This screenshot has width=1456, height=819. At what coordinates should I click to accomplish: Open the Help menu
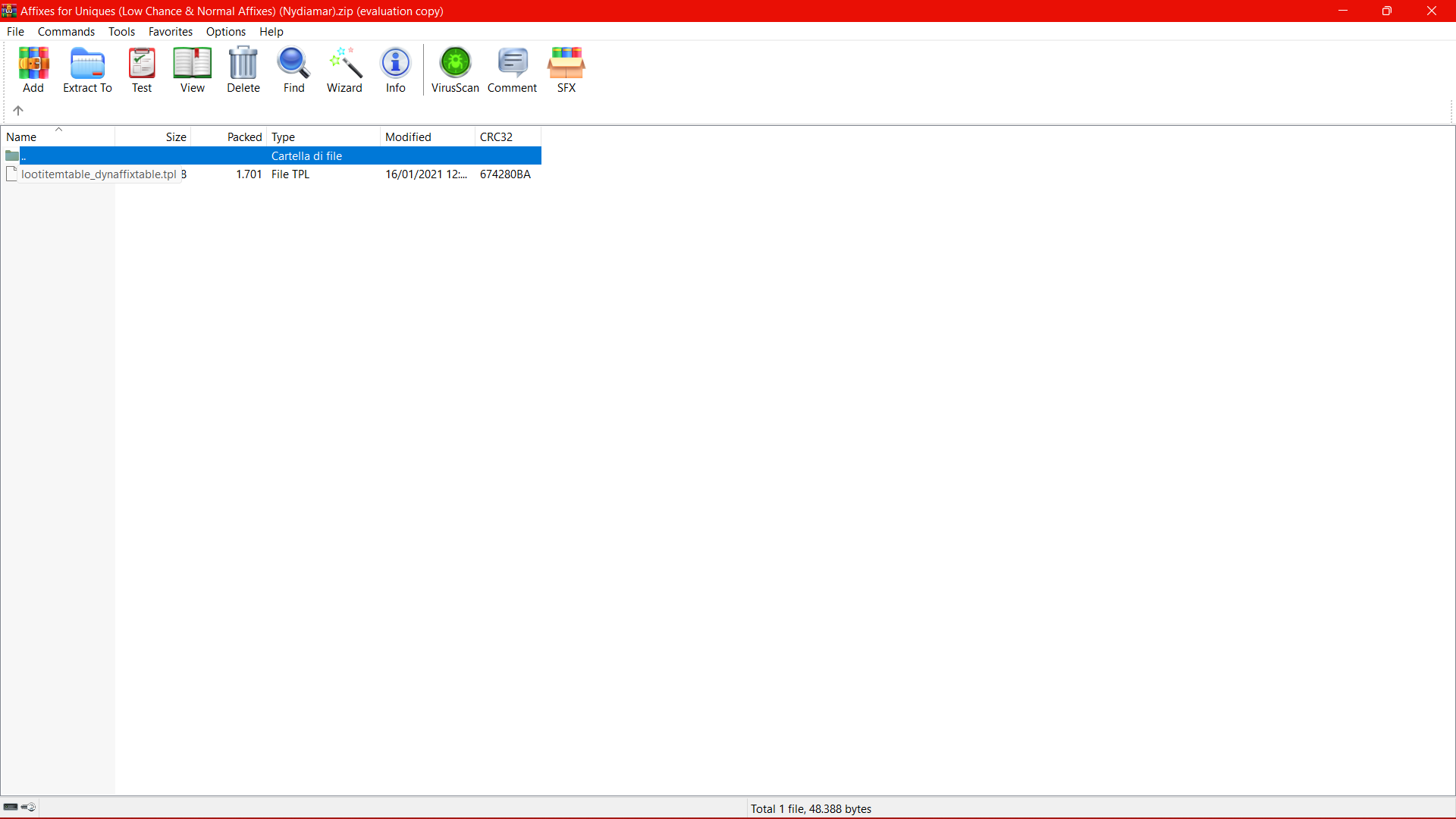271,32
